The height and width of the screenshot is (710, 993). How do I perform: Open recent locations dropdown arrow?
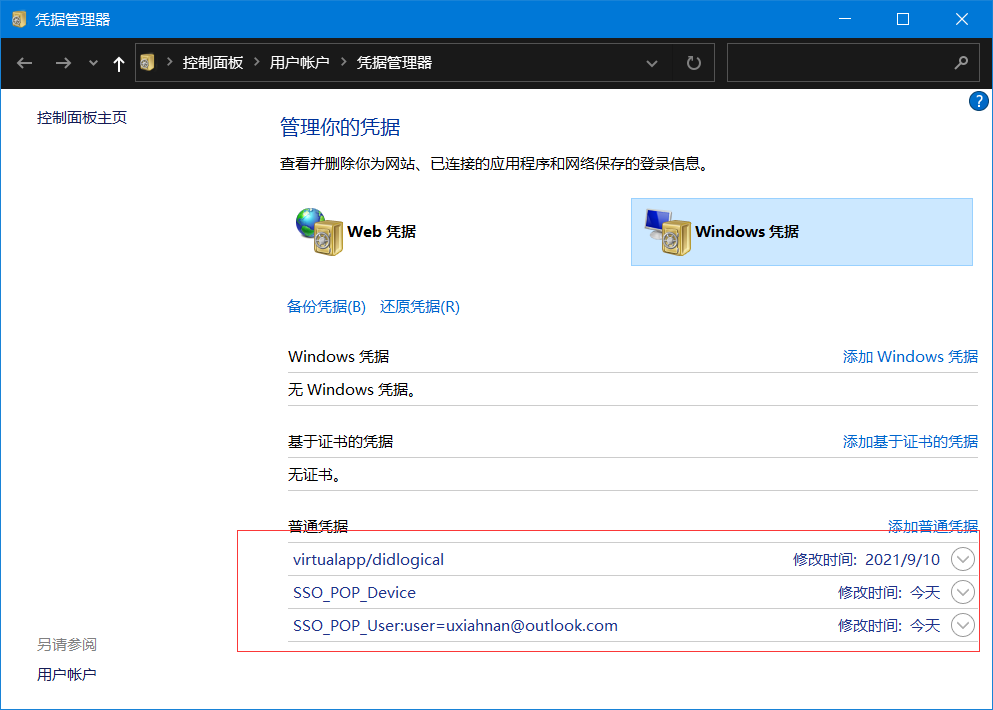[x=93, y=63]
